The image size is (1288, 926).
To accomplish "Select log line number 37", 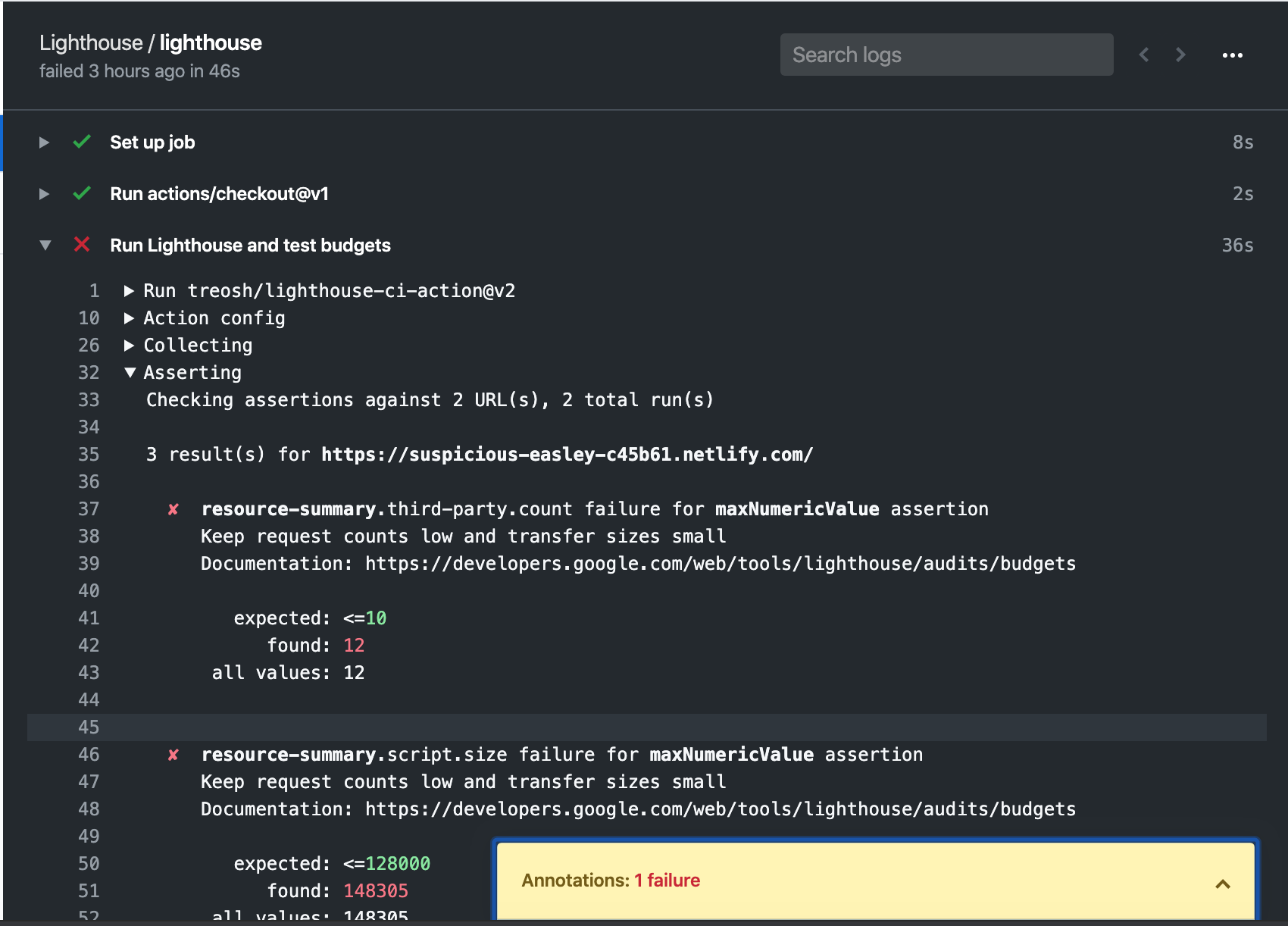I will tap(89, 509).
